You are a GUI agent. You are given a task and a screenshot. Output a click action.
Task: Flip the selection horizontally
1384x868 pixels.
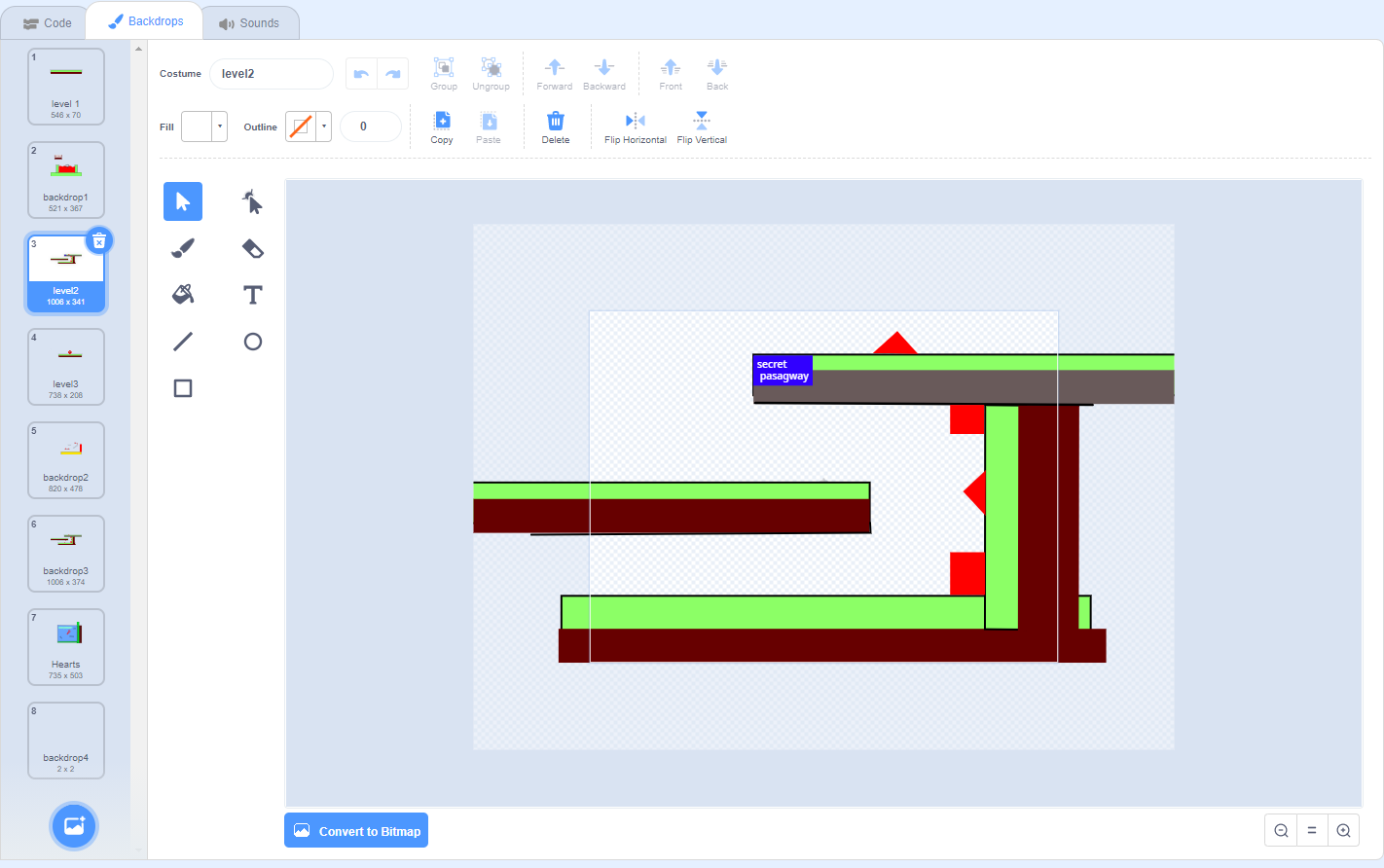[x=636, y=127]
